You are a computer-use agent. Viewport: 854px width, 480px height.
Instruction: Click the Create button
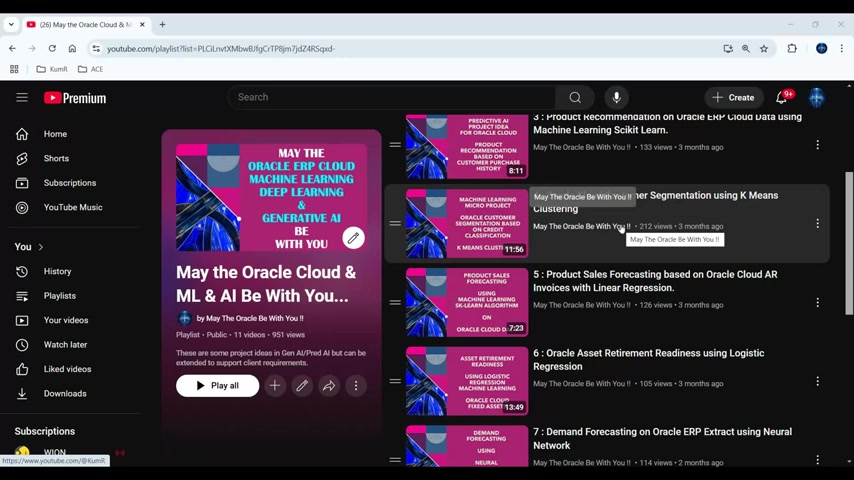point(734,98)
